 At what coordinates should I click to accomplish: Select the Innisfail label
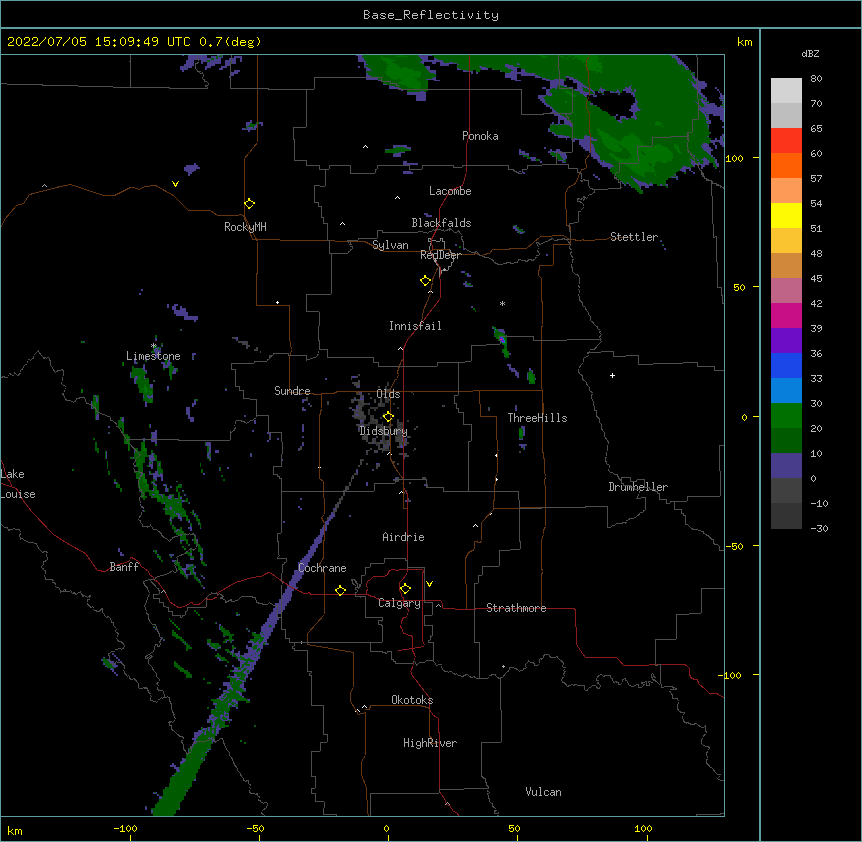coord(415,326)
